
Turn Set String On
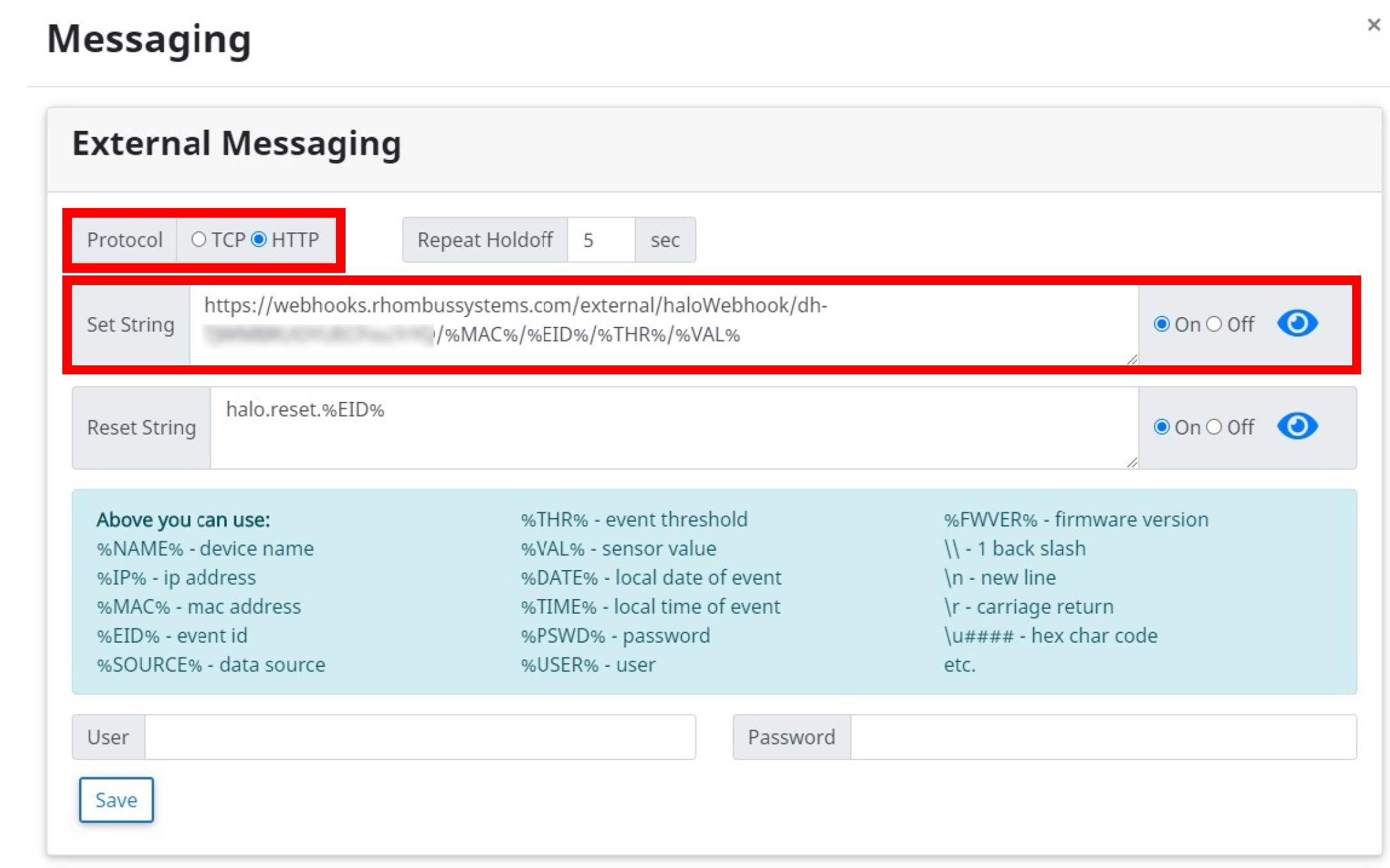pos(1161,324)
